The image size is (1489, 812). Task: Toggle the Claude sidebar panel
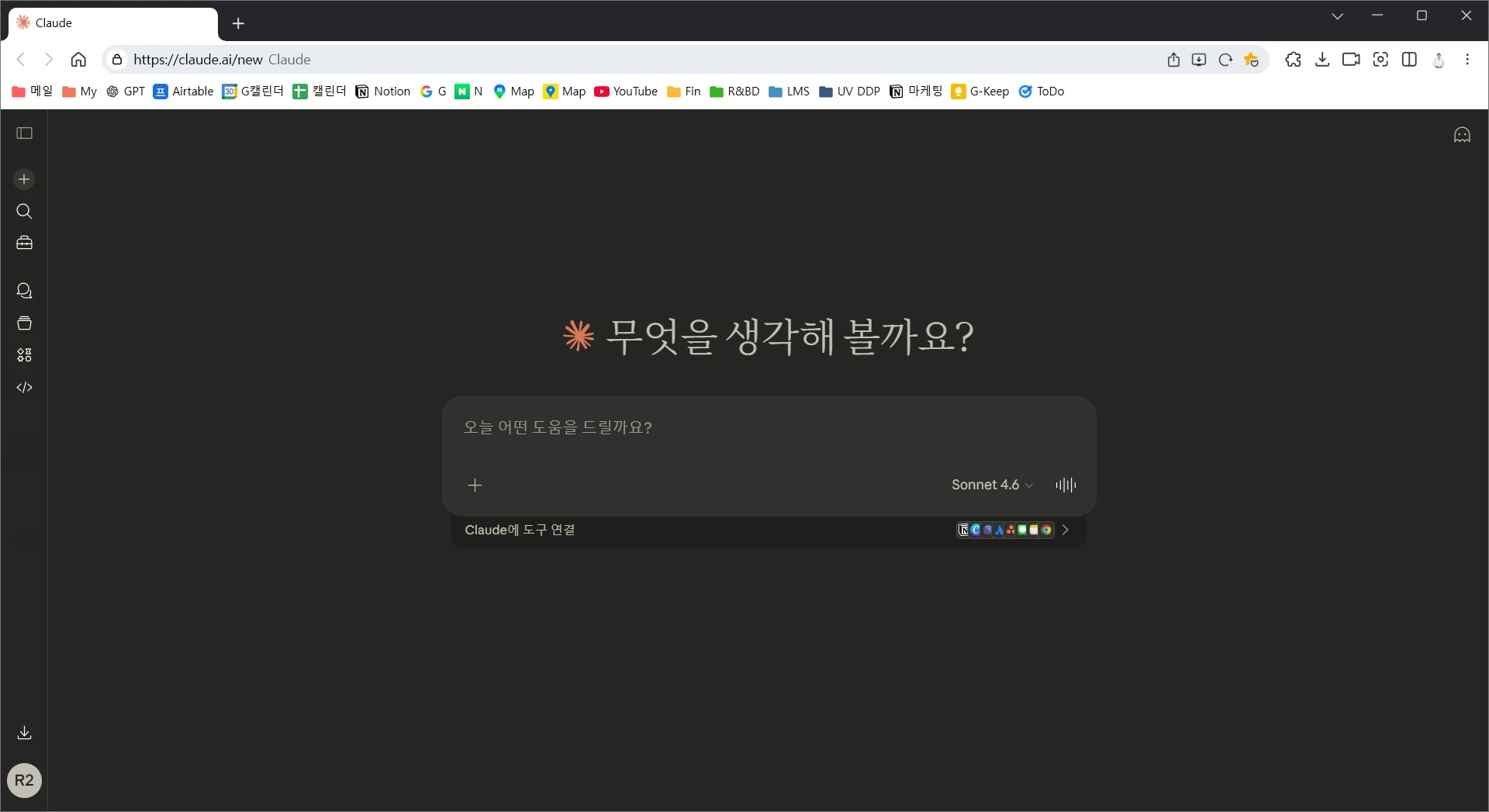point(25,133)
